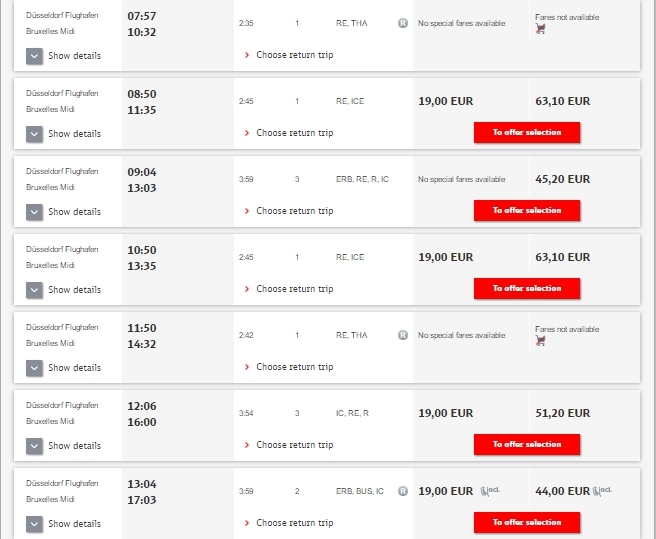This screenshot has height=539, width=656.
Task: Choose return trip for 11:50 departure
Action: tap(294, 367)
